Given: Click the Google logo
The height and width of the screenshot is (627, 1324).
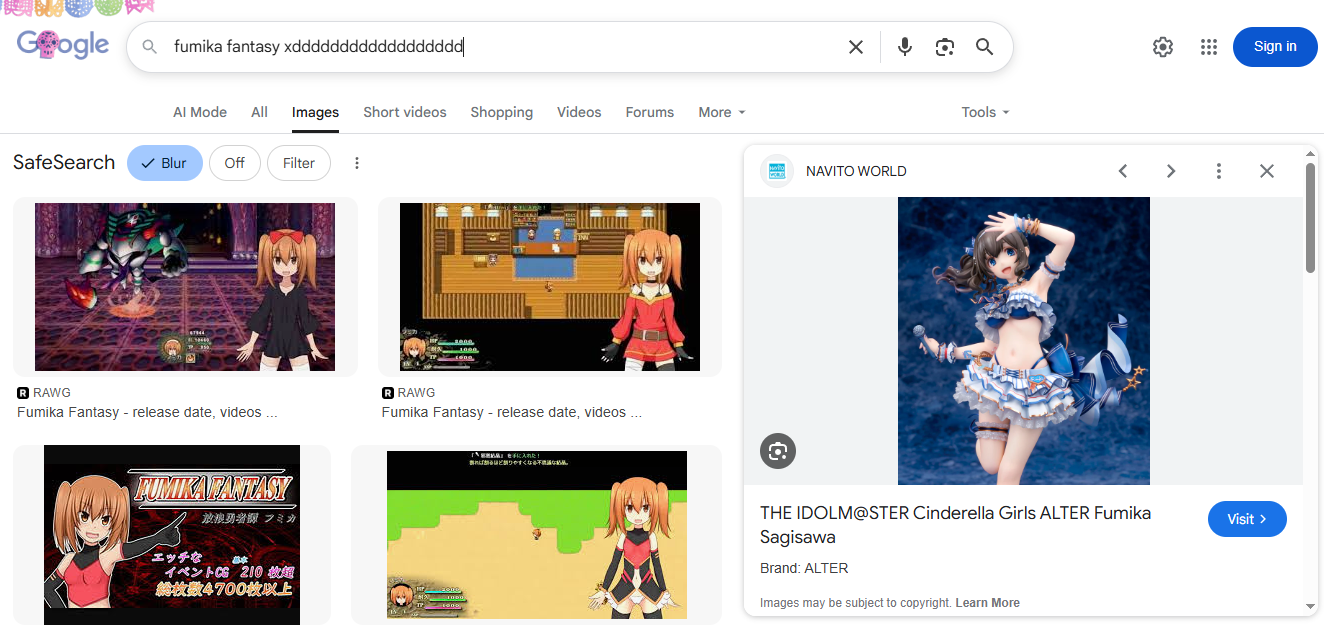Looking at the screenshot, I should click(x=62, y=44).
